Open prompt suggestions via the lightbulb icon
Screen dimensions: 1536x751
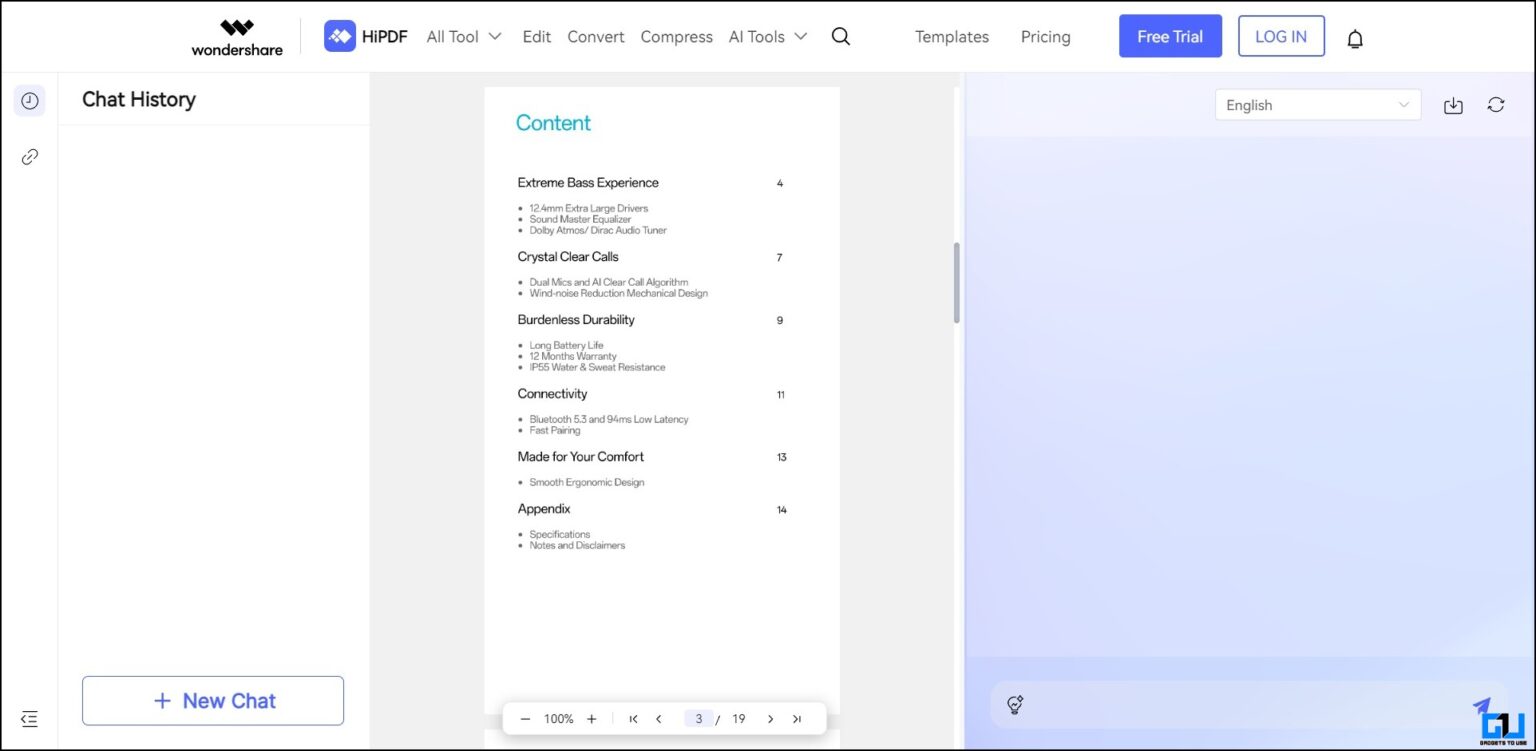tap(1015, 705)
